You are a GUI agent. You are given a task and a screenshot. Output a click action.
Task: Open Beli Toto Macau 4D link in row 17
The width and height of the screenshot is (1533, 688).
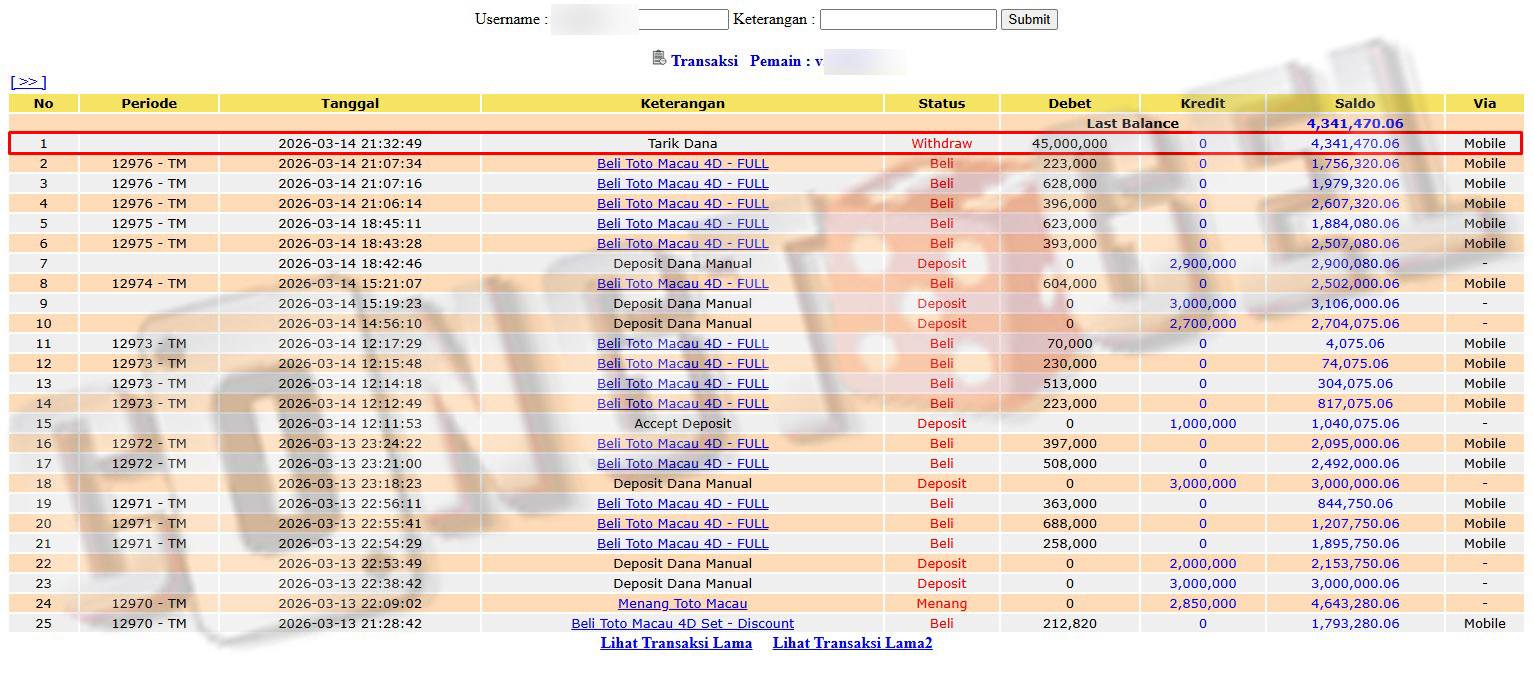682,464
